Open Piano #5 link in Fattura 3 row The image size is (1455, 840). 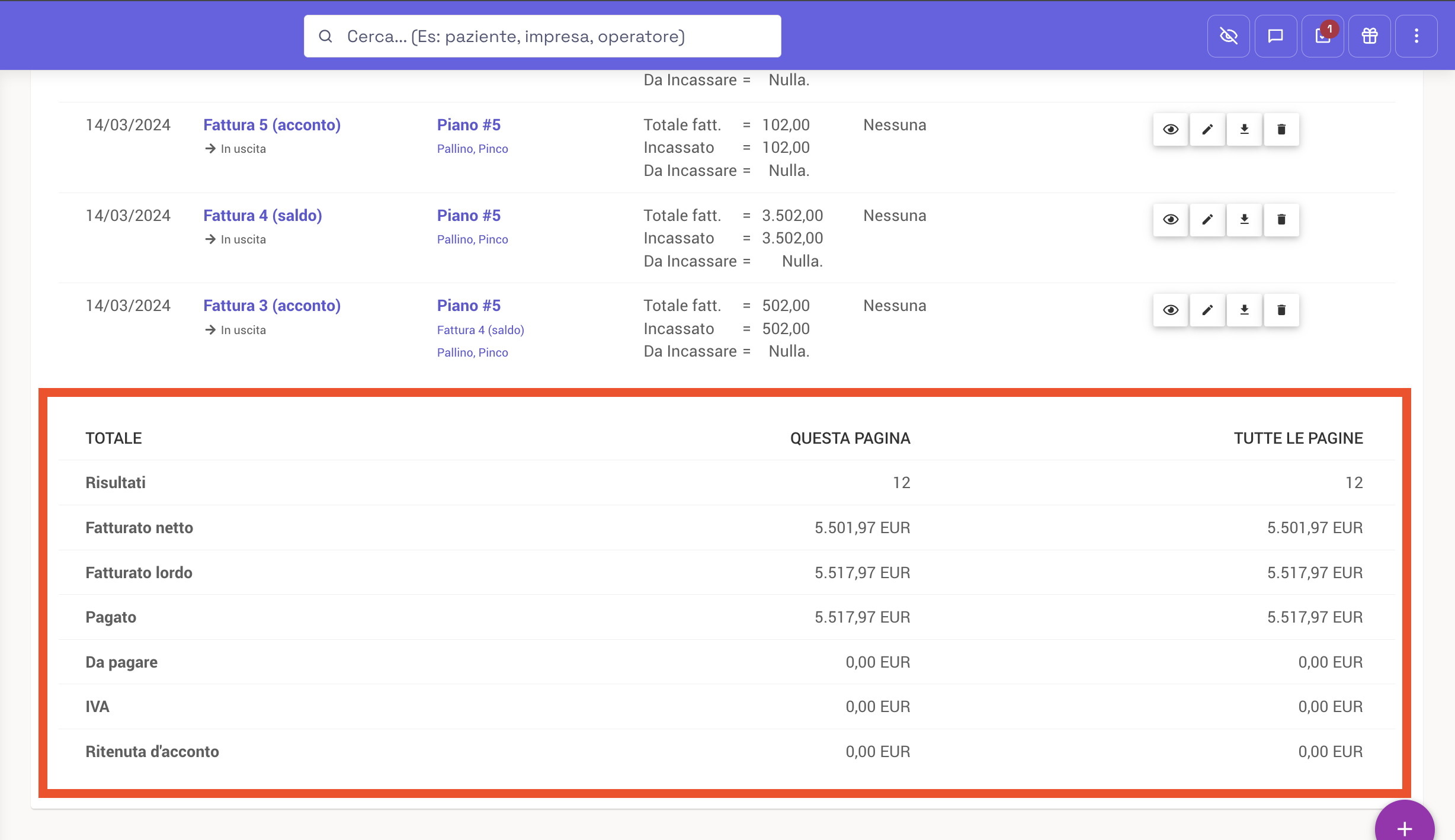pos(469,306)
